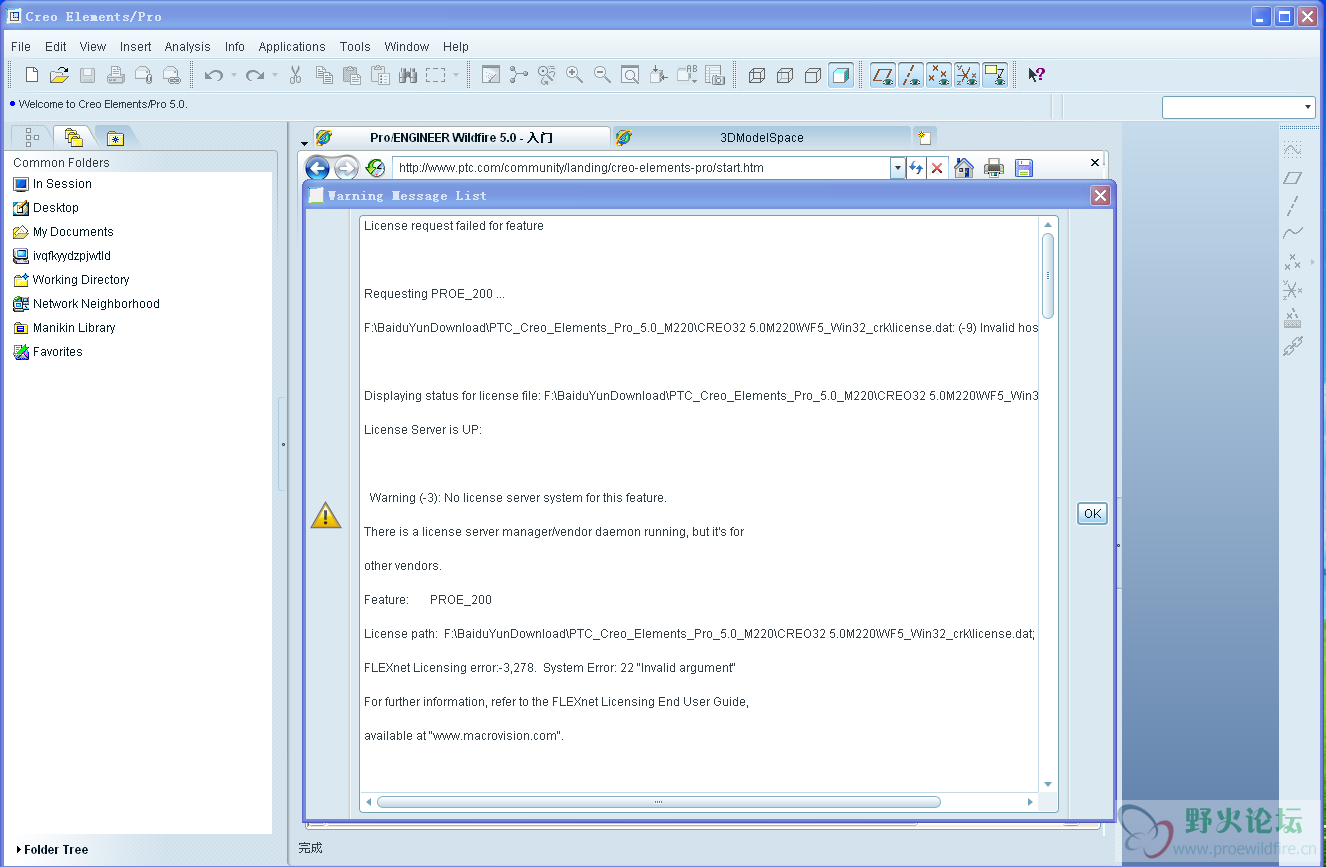Click the Print icon in the main toolbar
Screen dimensions: 1326x867
(x=115, y=75)
